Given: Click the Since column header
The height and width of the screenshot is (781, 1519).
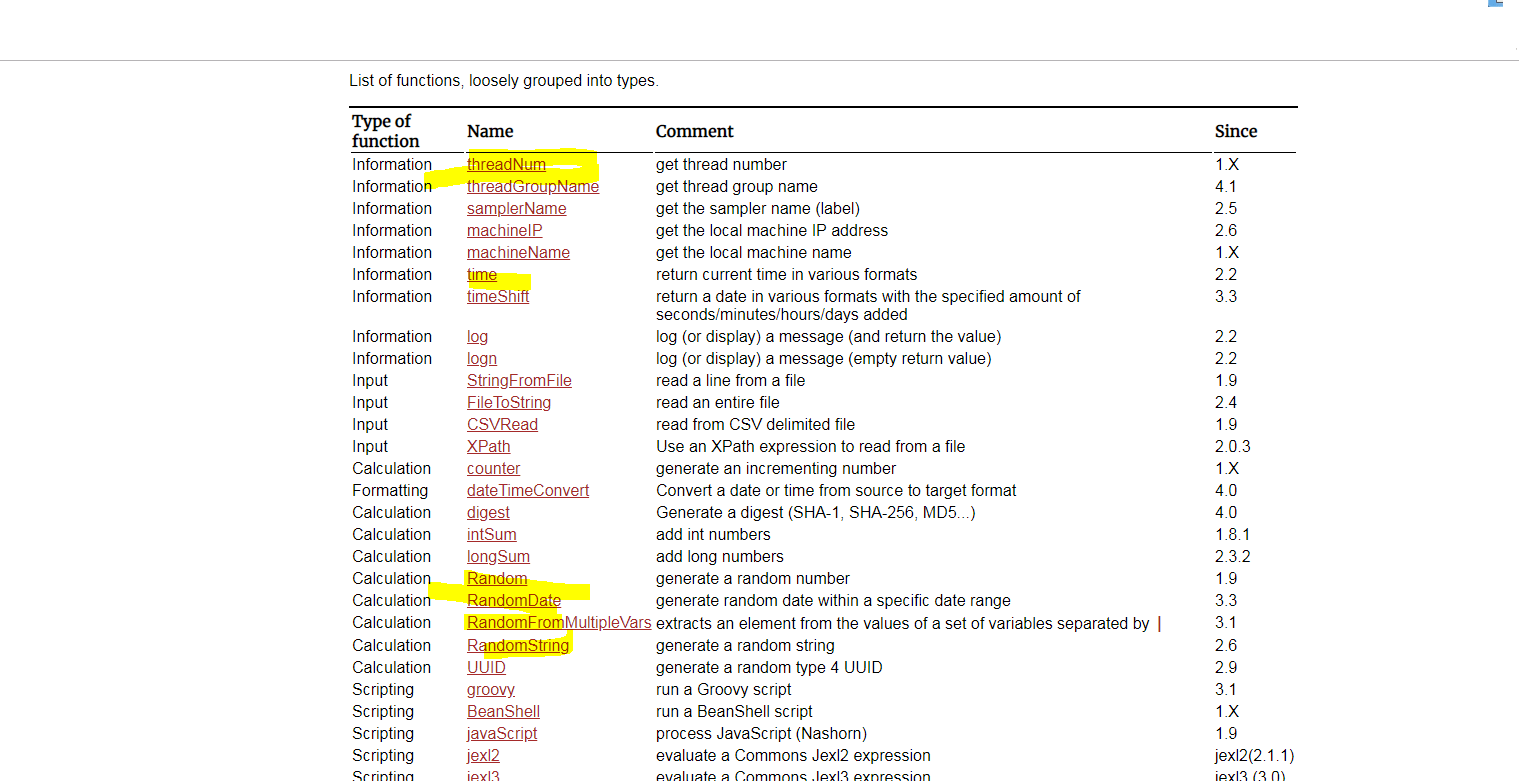Looking at the screenshot, I should (x=1236, y=131).
